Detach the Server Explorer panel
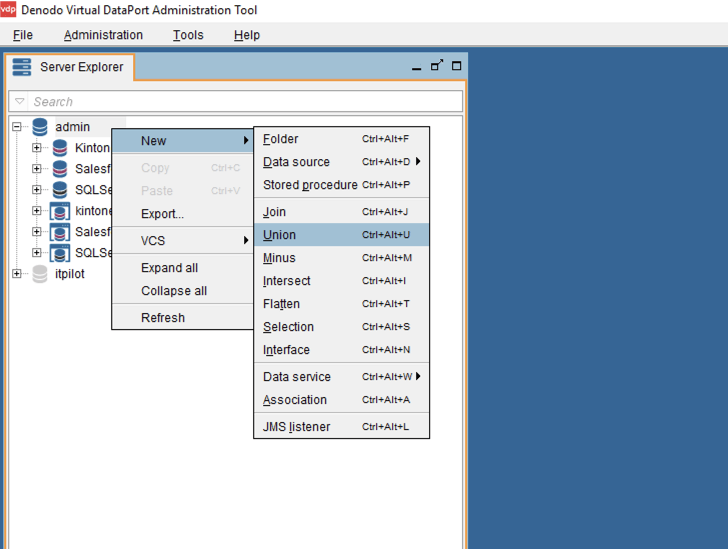This screenshot has width=728, height=549. click(x=437, y=65)
